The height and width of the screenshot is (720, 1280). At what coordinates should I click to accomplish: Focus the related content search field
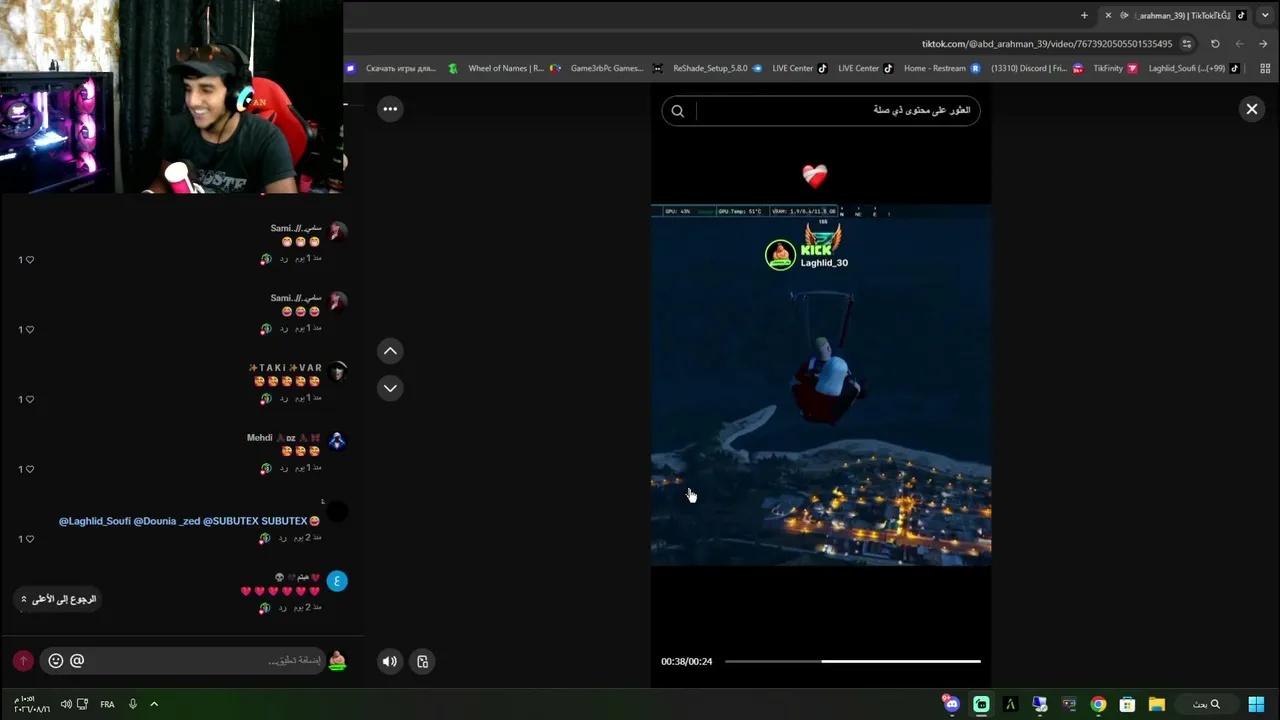821,111
